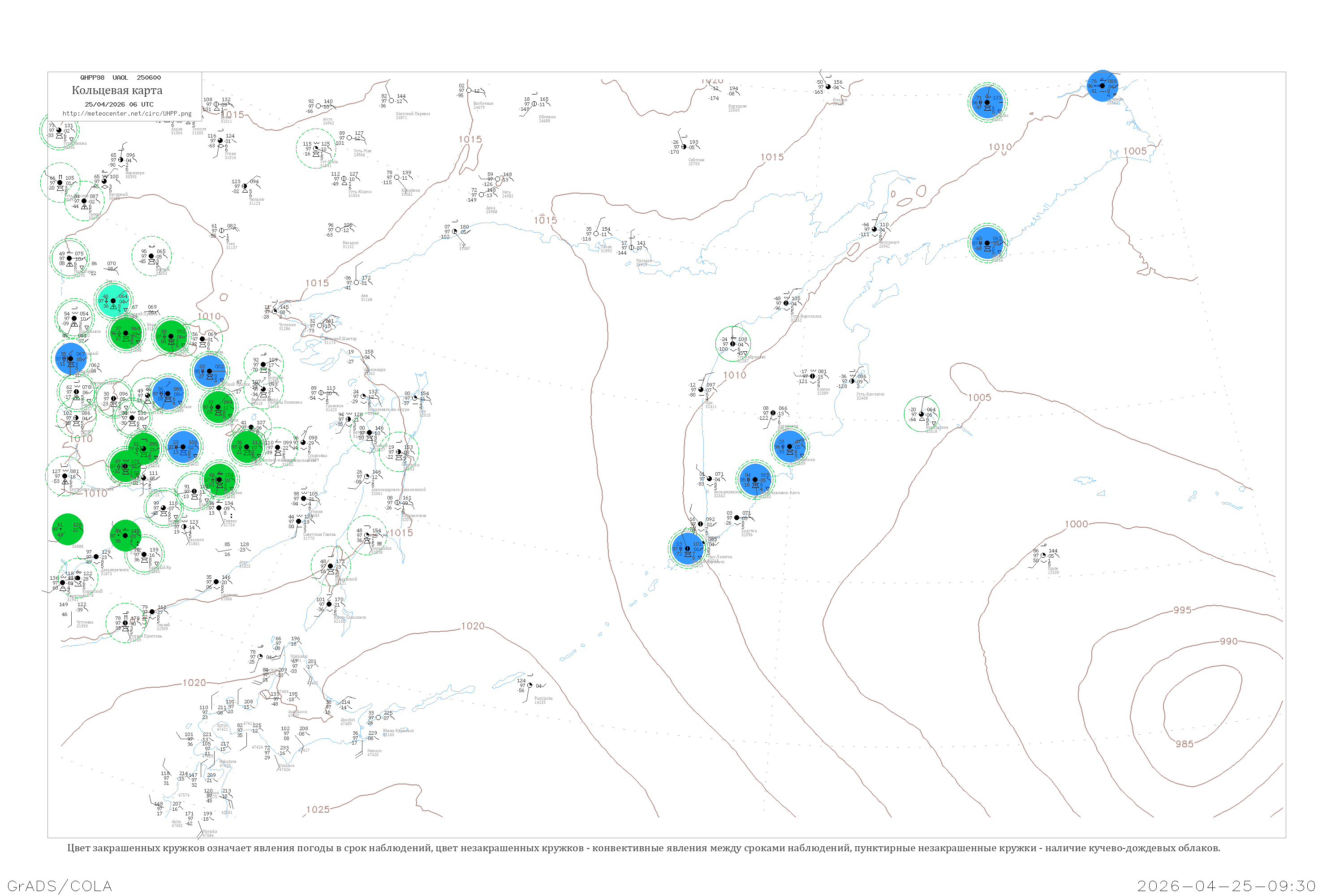
Task: Click the Omolon 25428 station symbol
Action: [828, 87]
